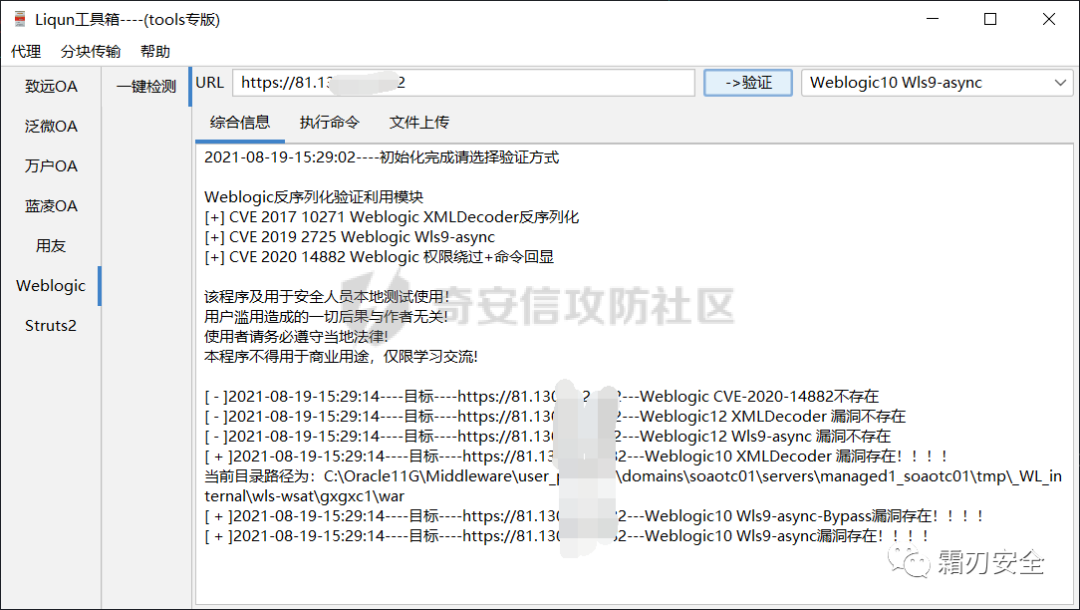Select the 用友 sidebar tab

[x=51, y=246]
